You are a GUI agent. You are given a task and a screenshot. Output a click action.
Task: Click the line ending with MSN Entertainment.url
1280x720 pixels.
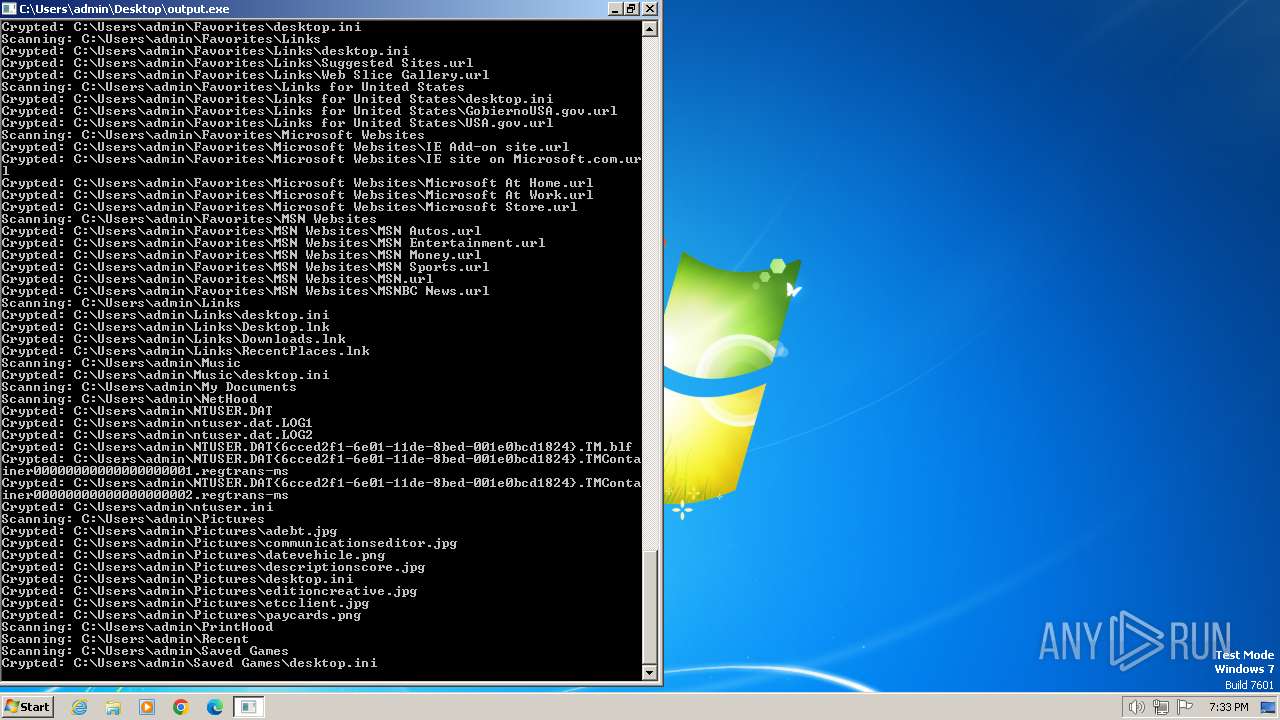[x=273, y=243]
